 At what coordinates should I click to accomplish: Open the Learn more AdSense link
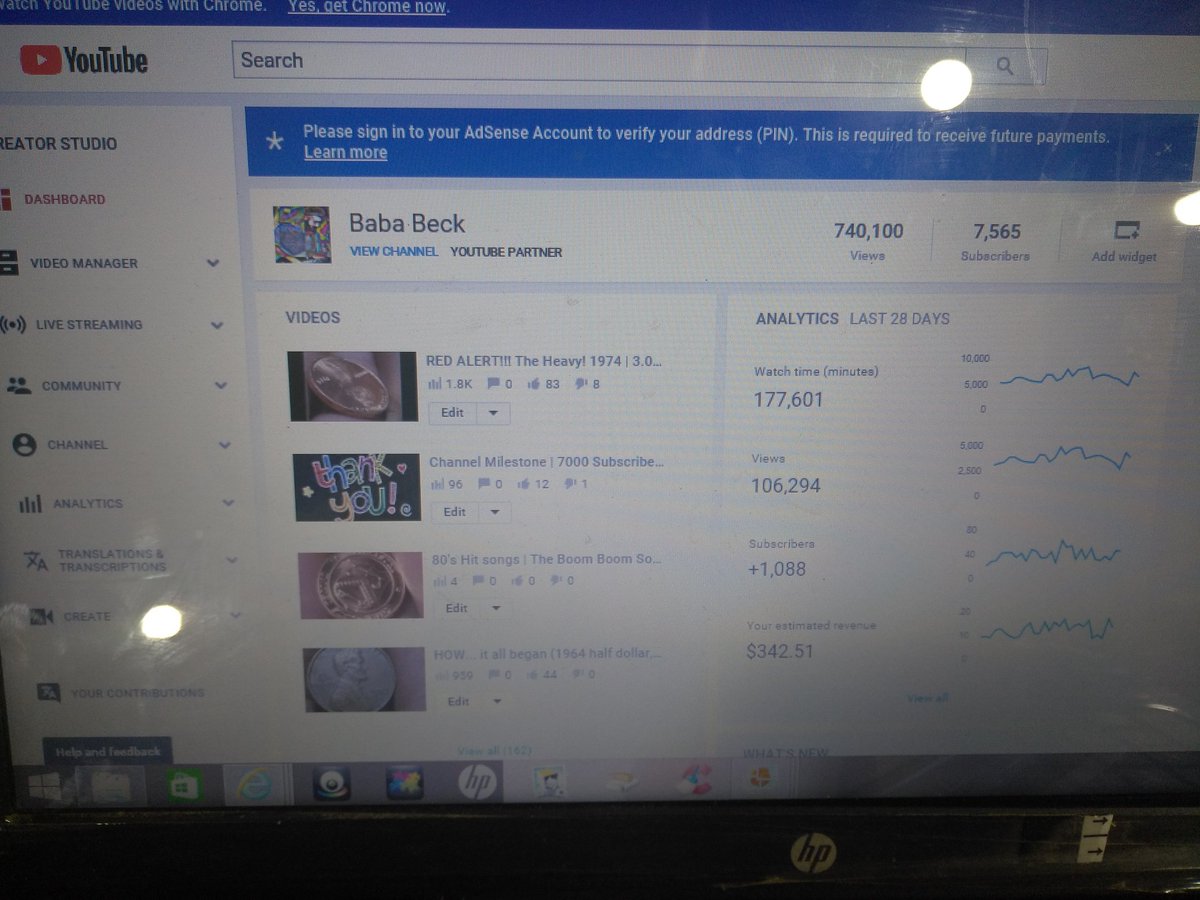click(345, 152)
